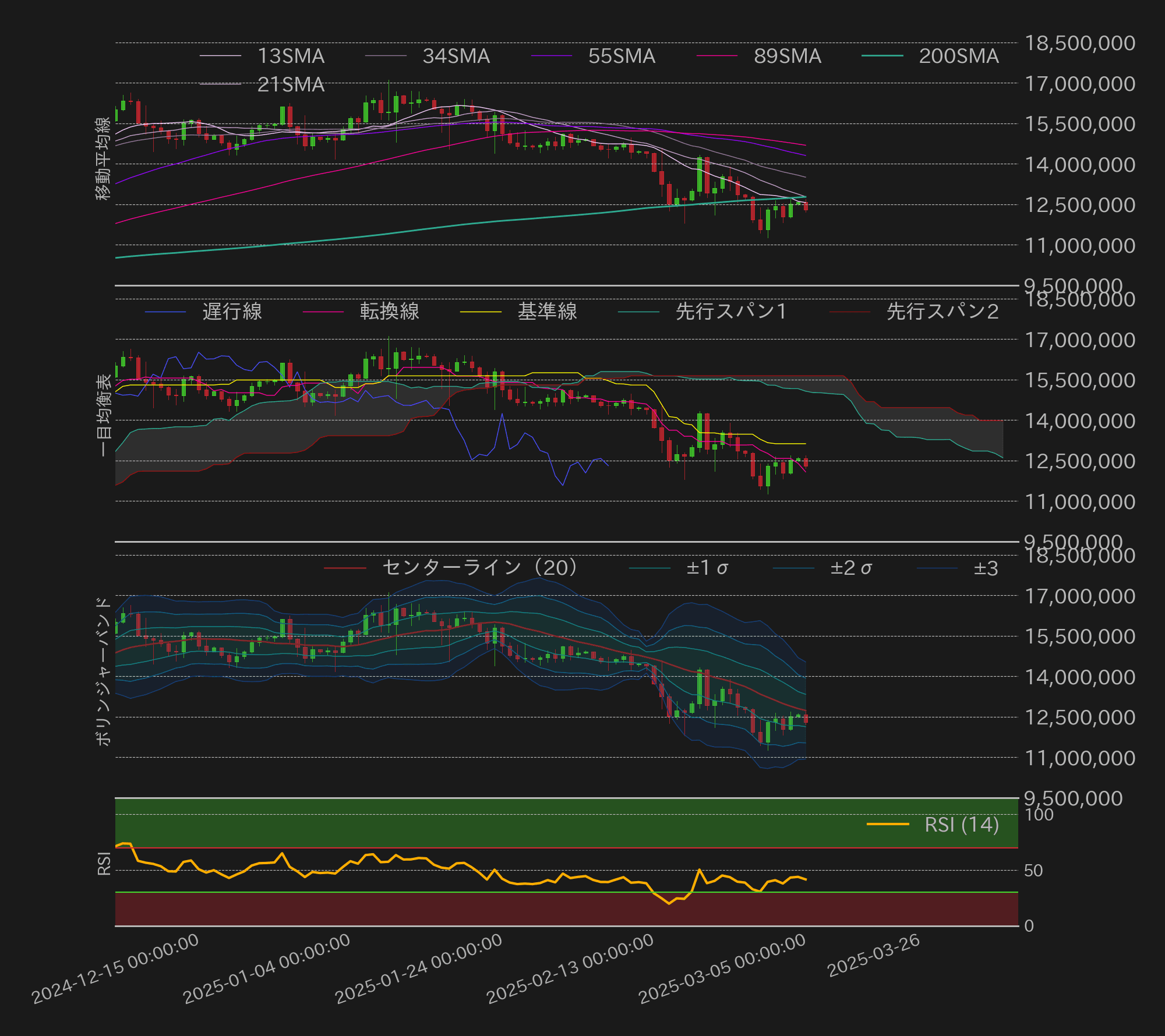Click the ±3 legend entry

click(986, 568)
